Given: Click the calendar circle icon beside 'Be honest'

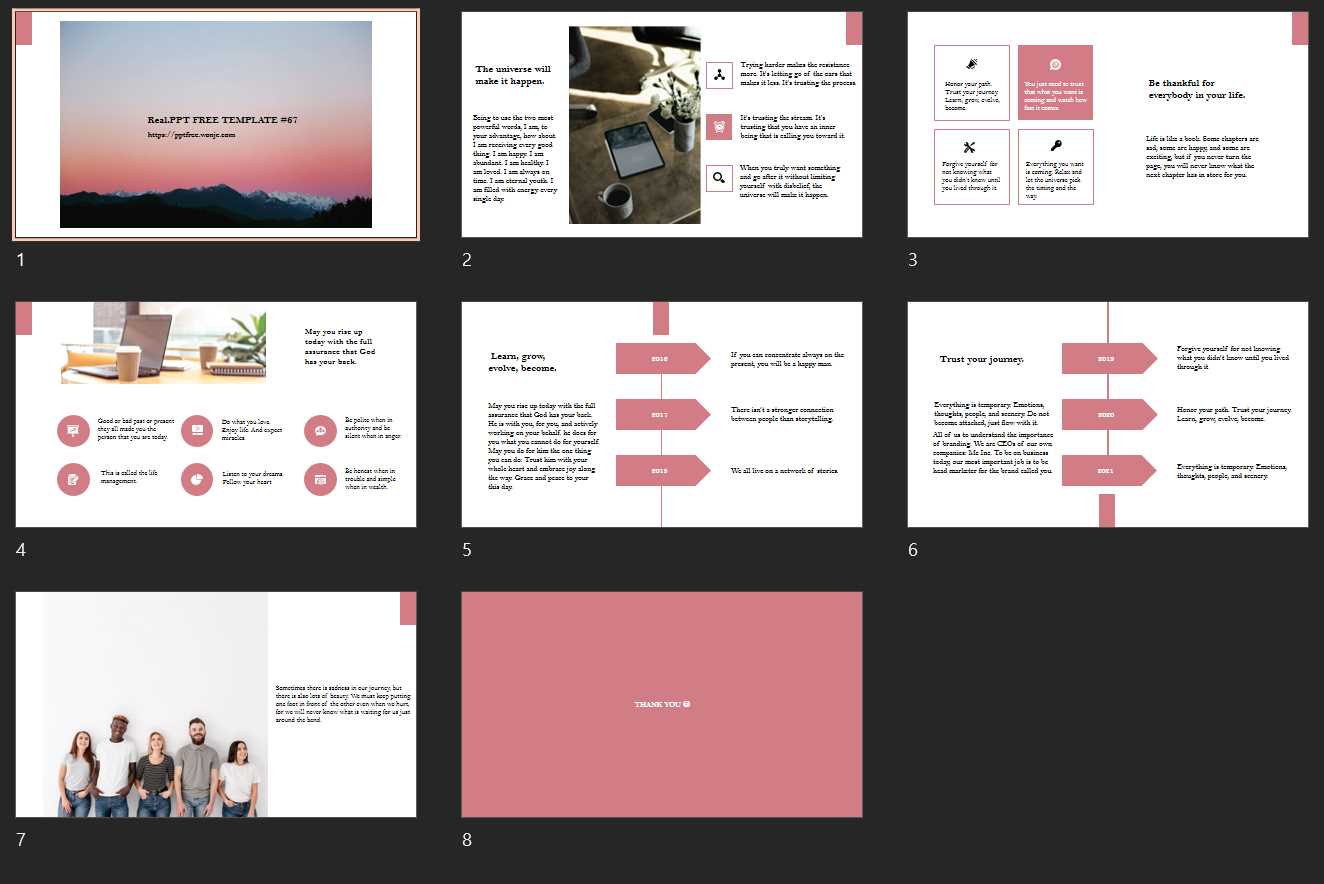Looking at the screenshot, I should pos(320,480).
